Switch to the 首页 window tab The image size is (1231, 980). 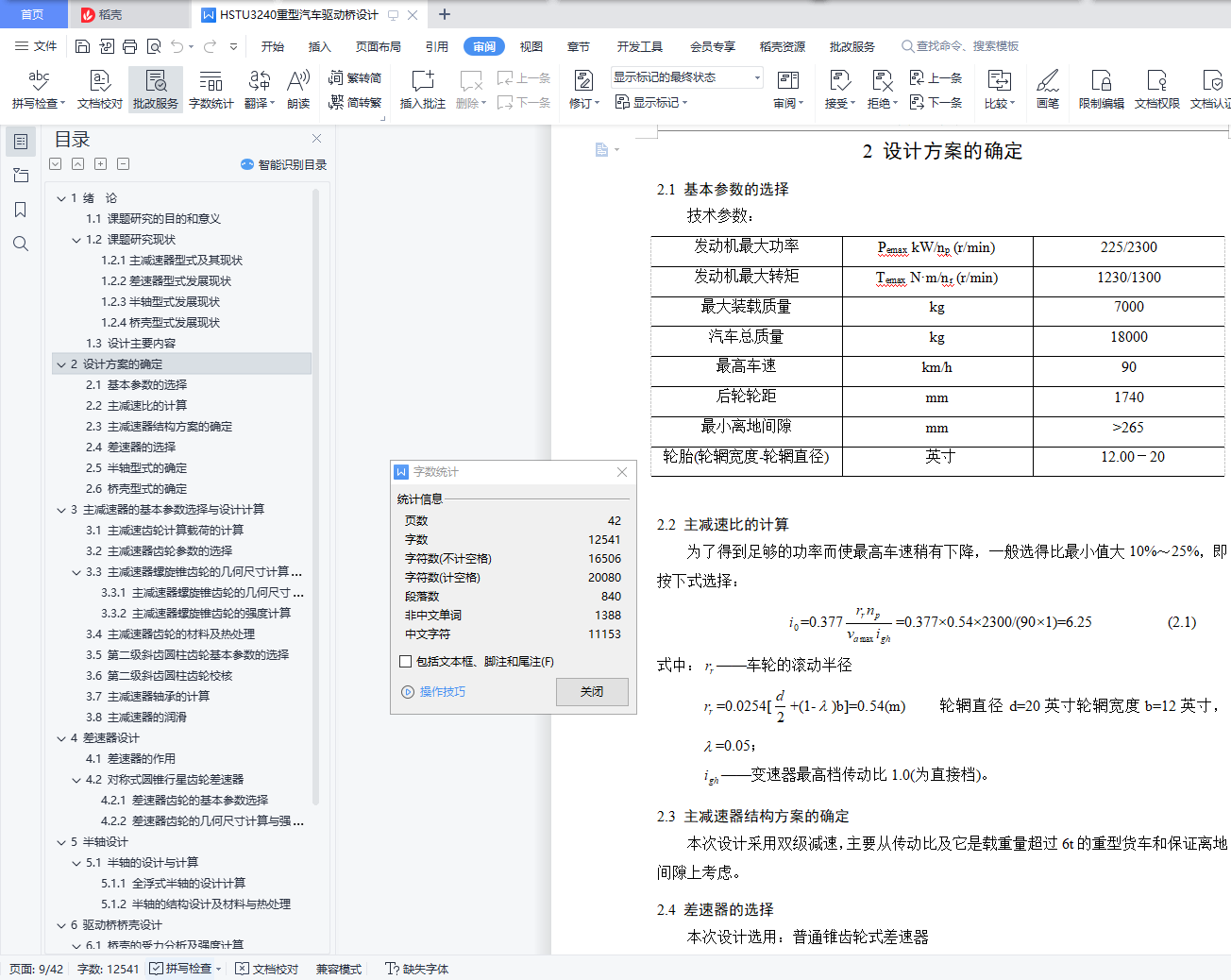point(32,14)
